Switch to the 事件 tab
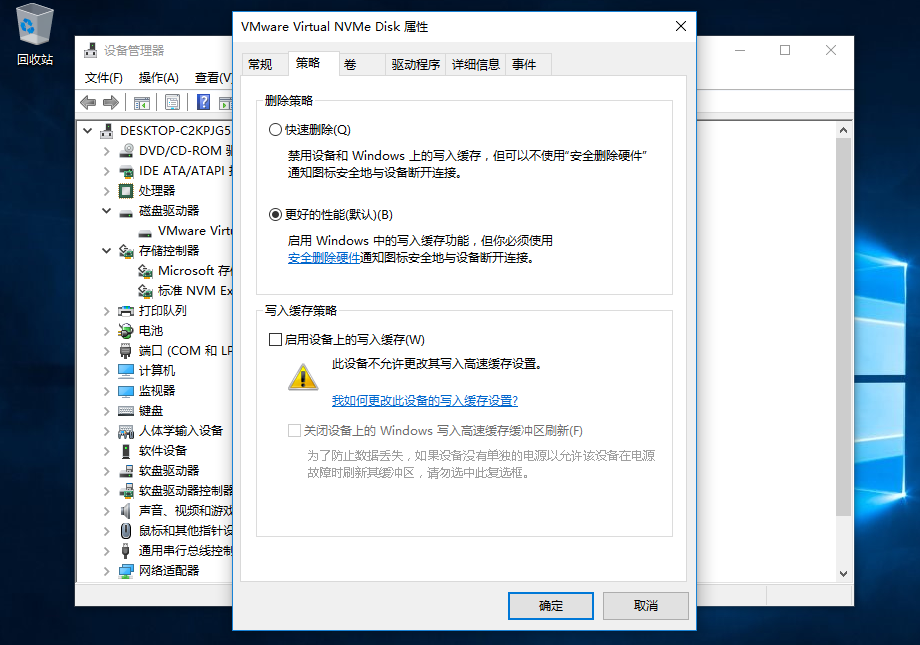920x645 pixels. pyautogui.click(x=528, y=65)
